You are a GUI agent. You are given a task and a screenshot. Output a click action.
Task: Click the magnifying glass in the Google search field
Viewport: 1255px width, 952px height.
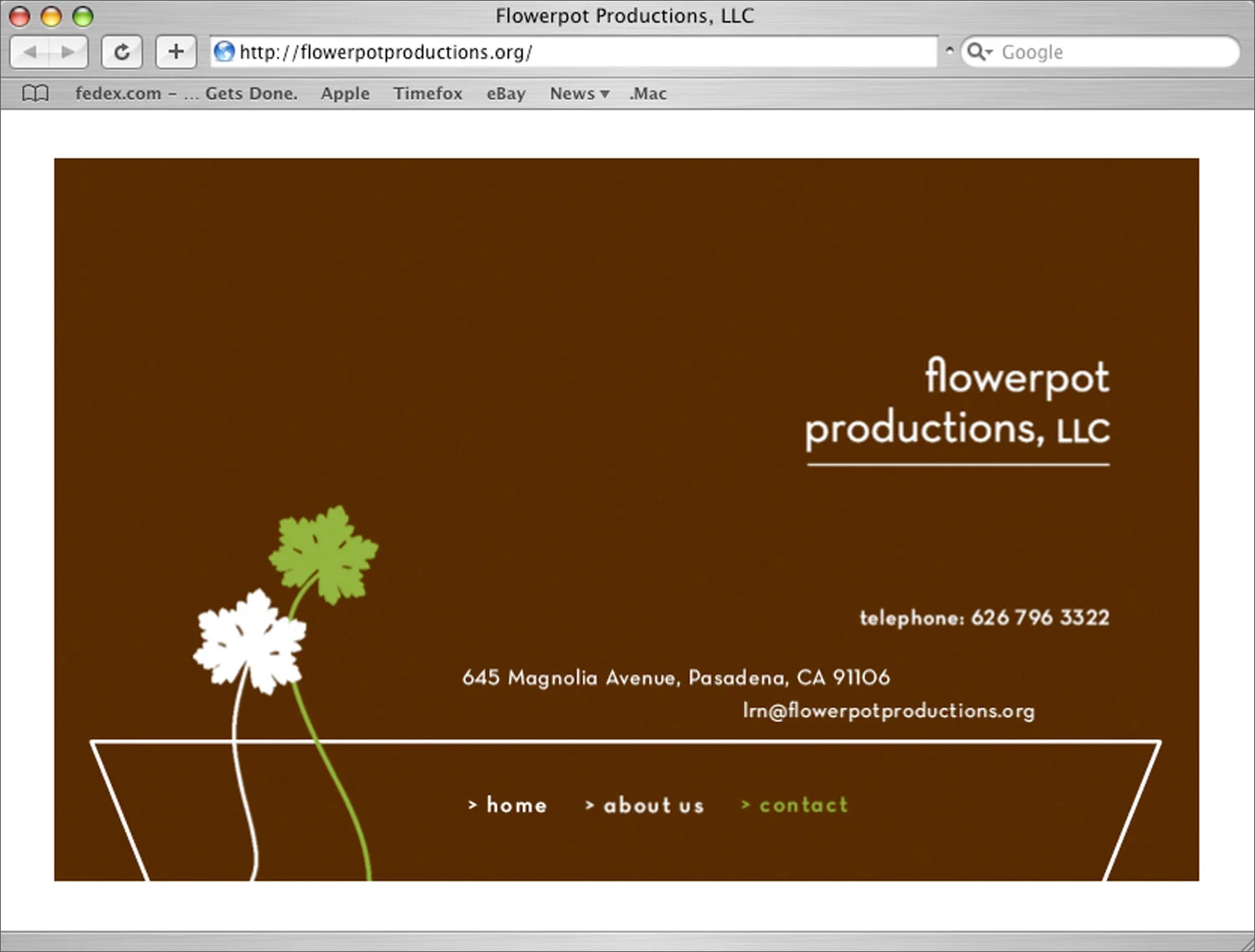pos(977,51)
